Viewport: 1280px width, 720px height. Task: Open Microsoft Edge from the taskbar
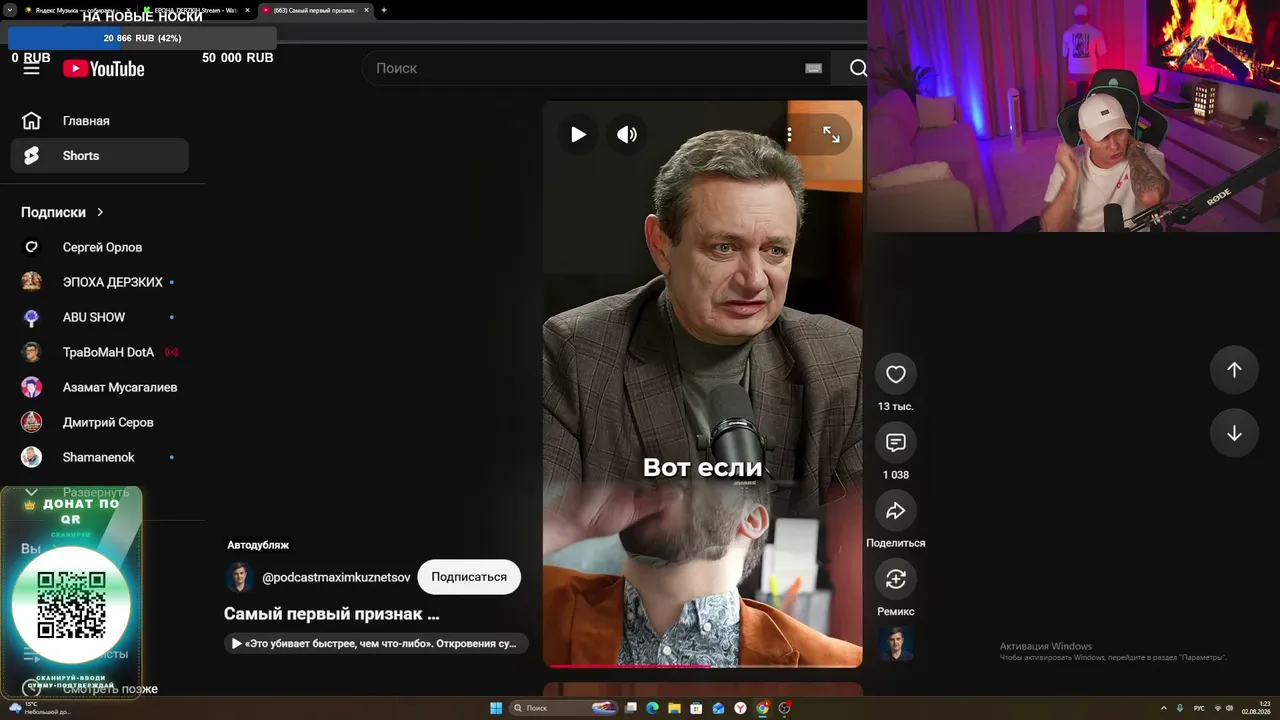tap(653, 708)
